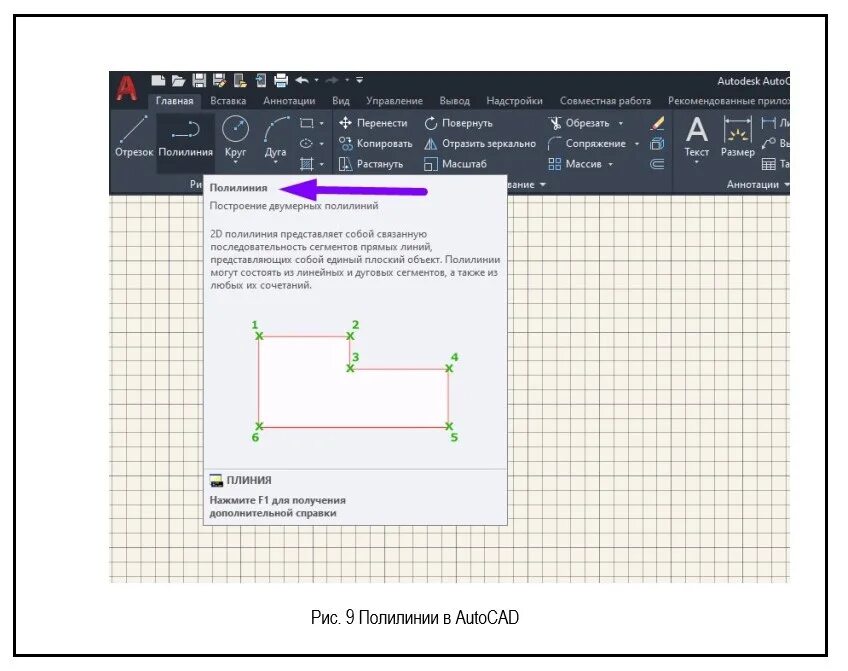Image resolution: width=848 pixels, height=671 pixels.
Task: Expand the Круг options dropdown arrow
Action: pos(235,162)
